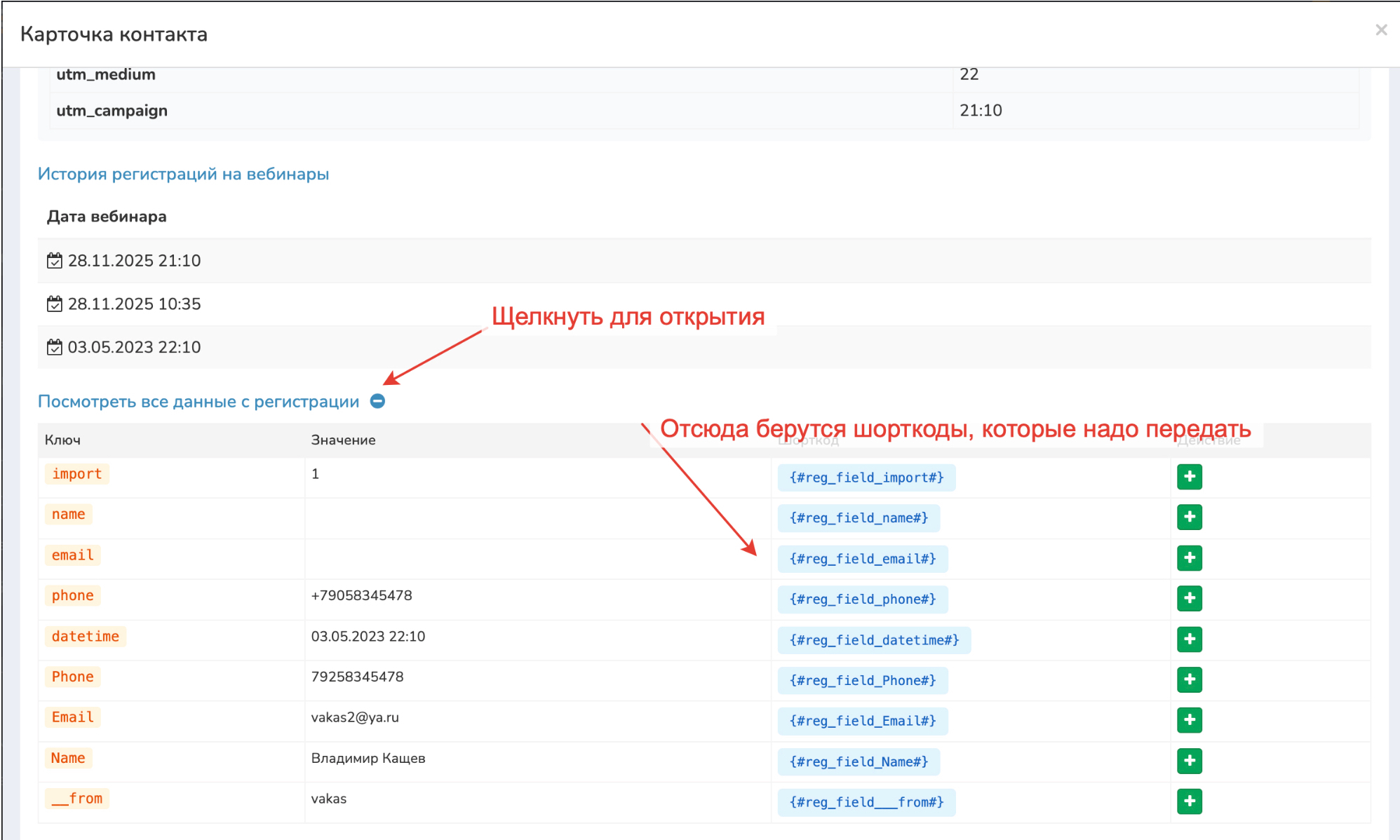Click {#reg_field_email#} shortcode badge

coord(862,559)
